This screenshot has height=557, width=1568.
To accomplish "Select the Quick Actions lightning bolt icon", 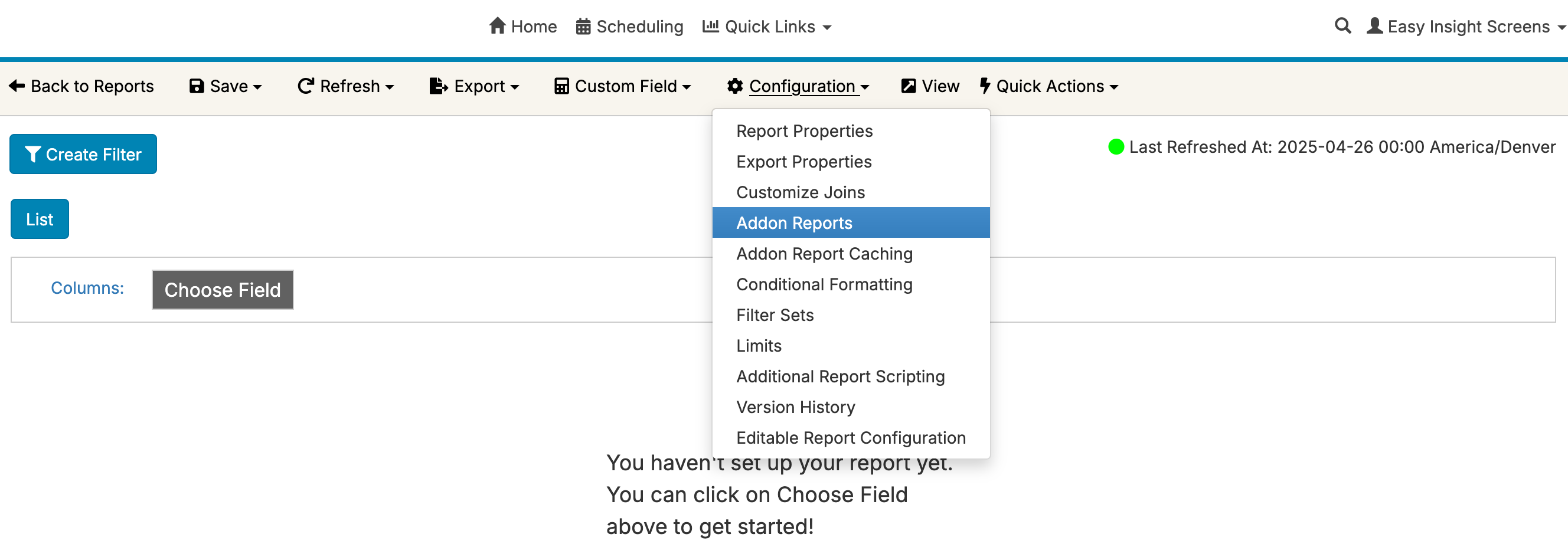I will (x=985, y=86).
